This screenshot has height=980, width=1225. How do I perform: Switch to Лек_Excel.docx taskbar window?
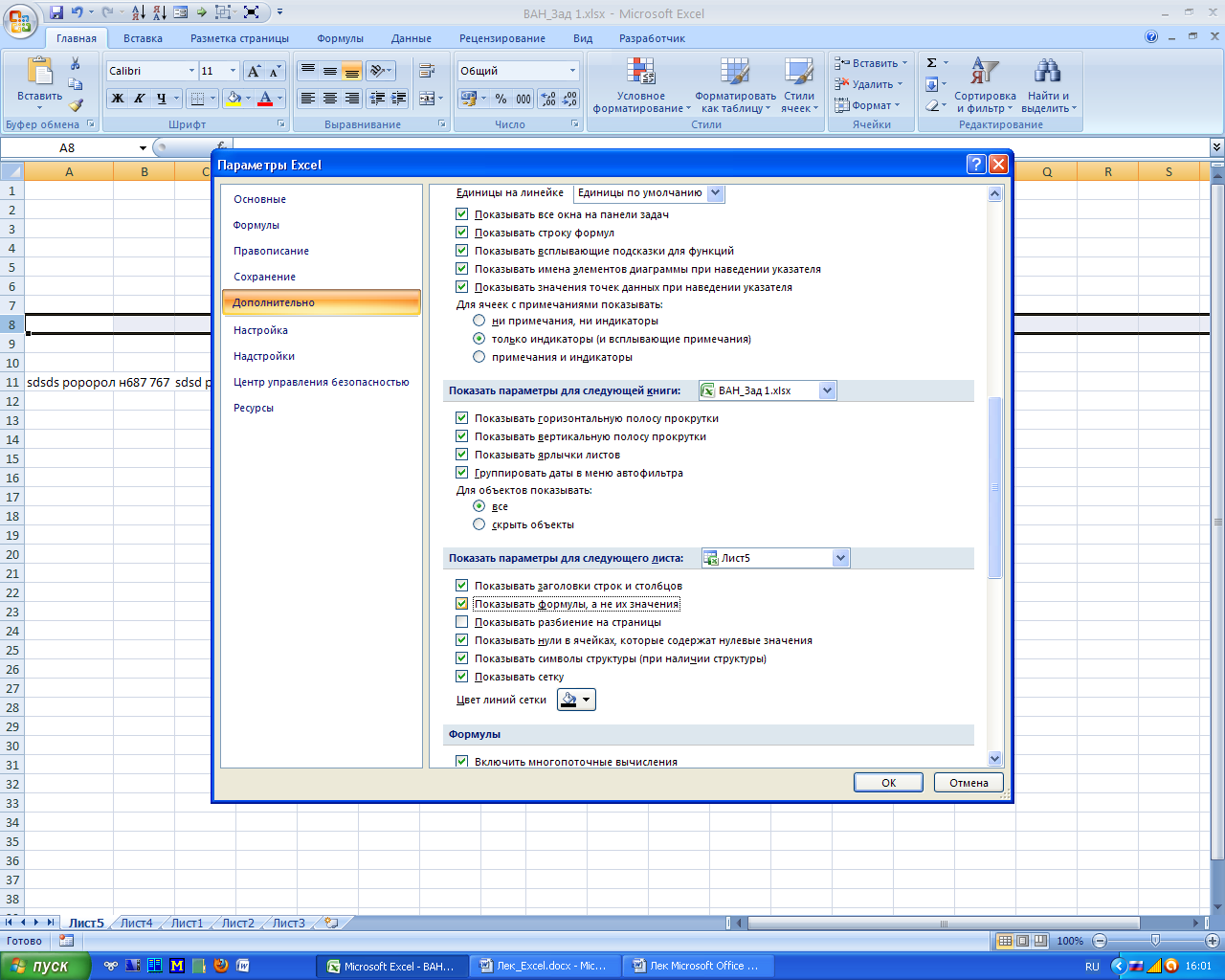point(544,966)
